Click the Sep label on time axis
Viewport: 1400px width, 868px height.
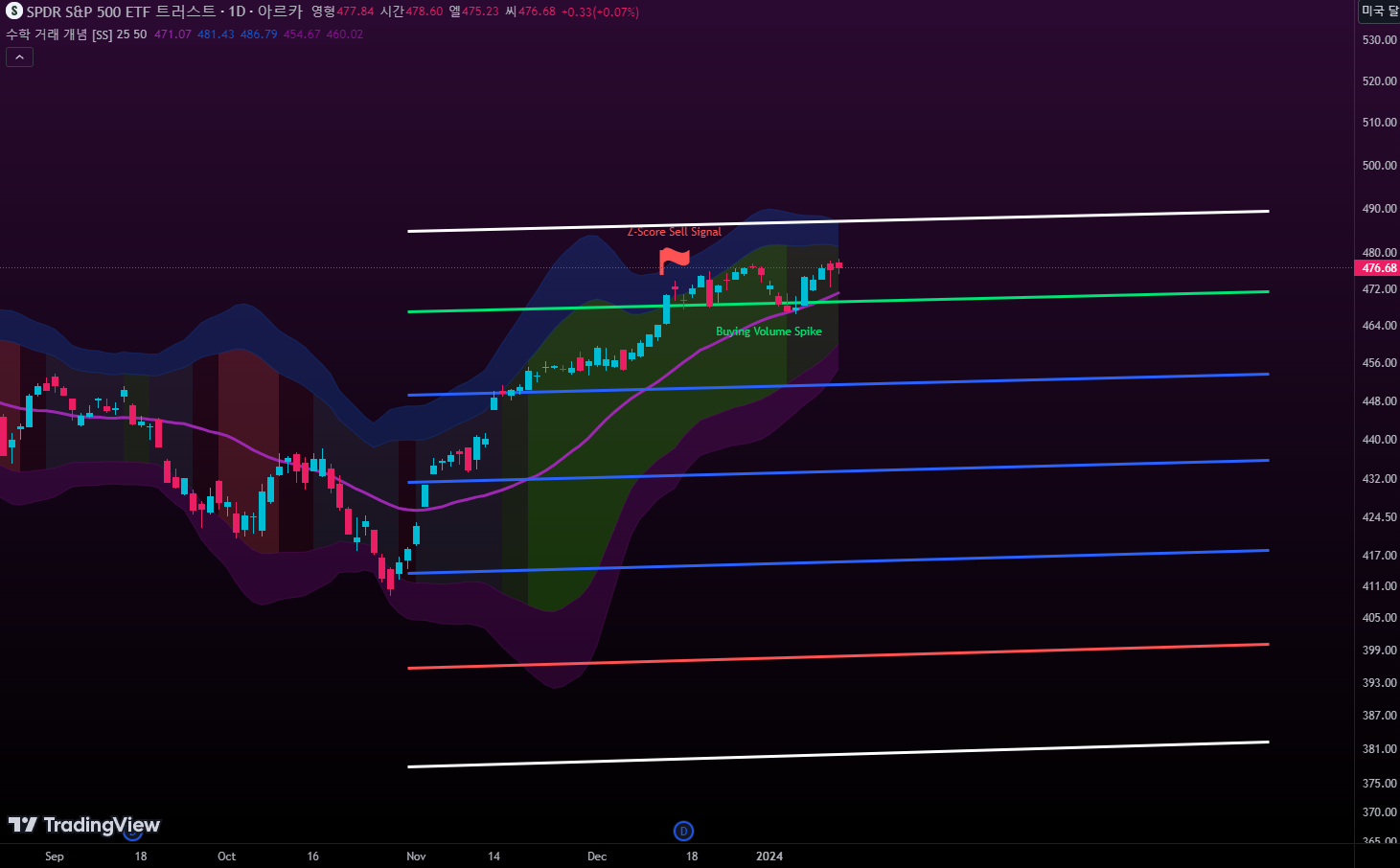(55, 857)
